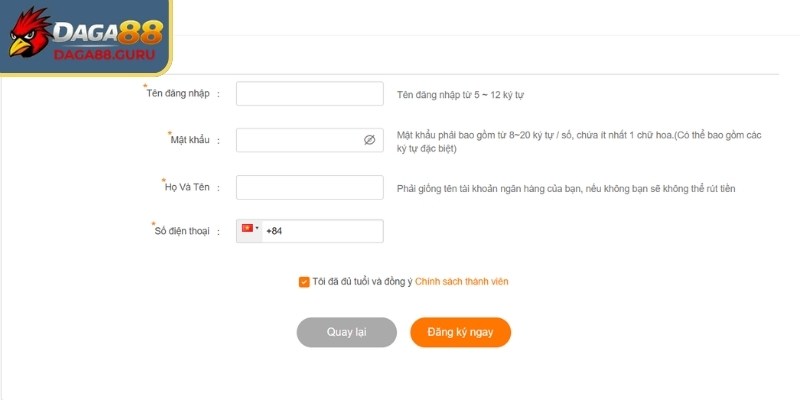Click the Tôi đã đủ tuổi agreement text
The height and width of the screenshot is (400, 800).
(x=362, y=281)
